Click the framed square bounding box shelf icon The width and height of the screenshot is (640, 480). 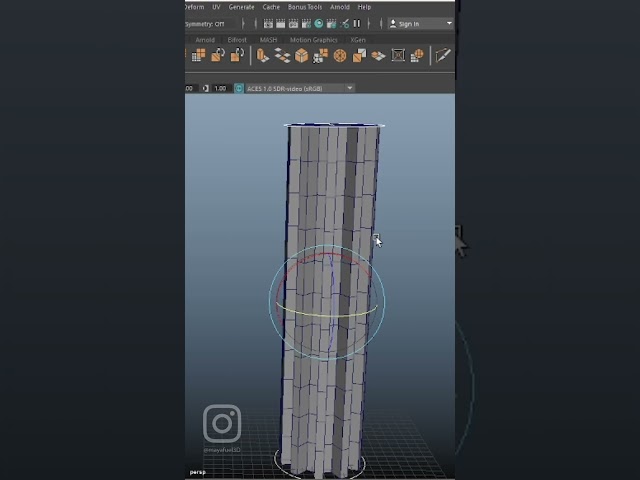tap(398, 55)
